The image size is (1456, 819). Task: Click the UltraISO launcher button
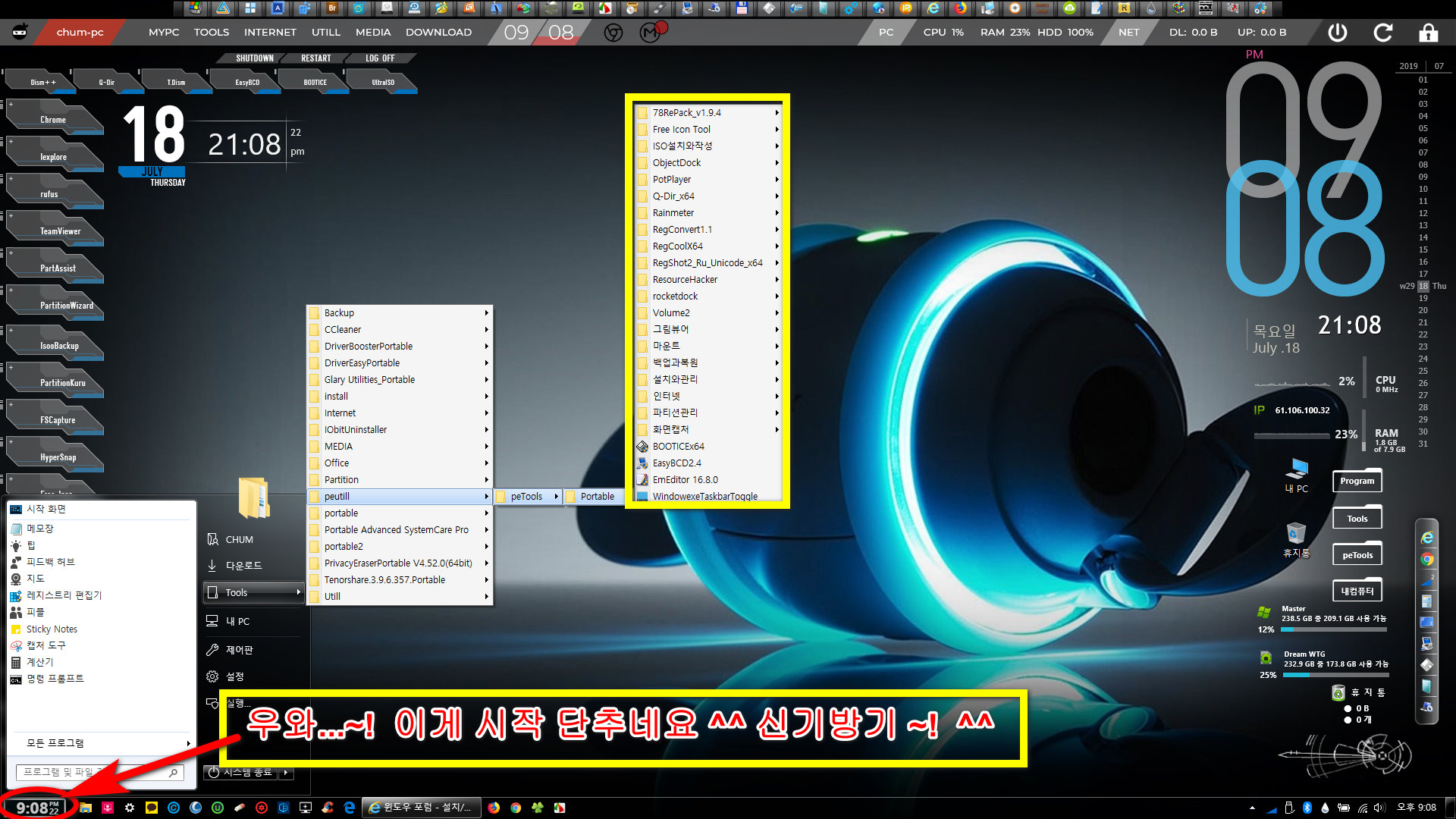(x=383, y=81)
